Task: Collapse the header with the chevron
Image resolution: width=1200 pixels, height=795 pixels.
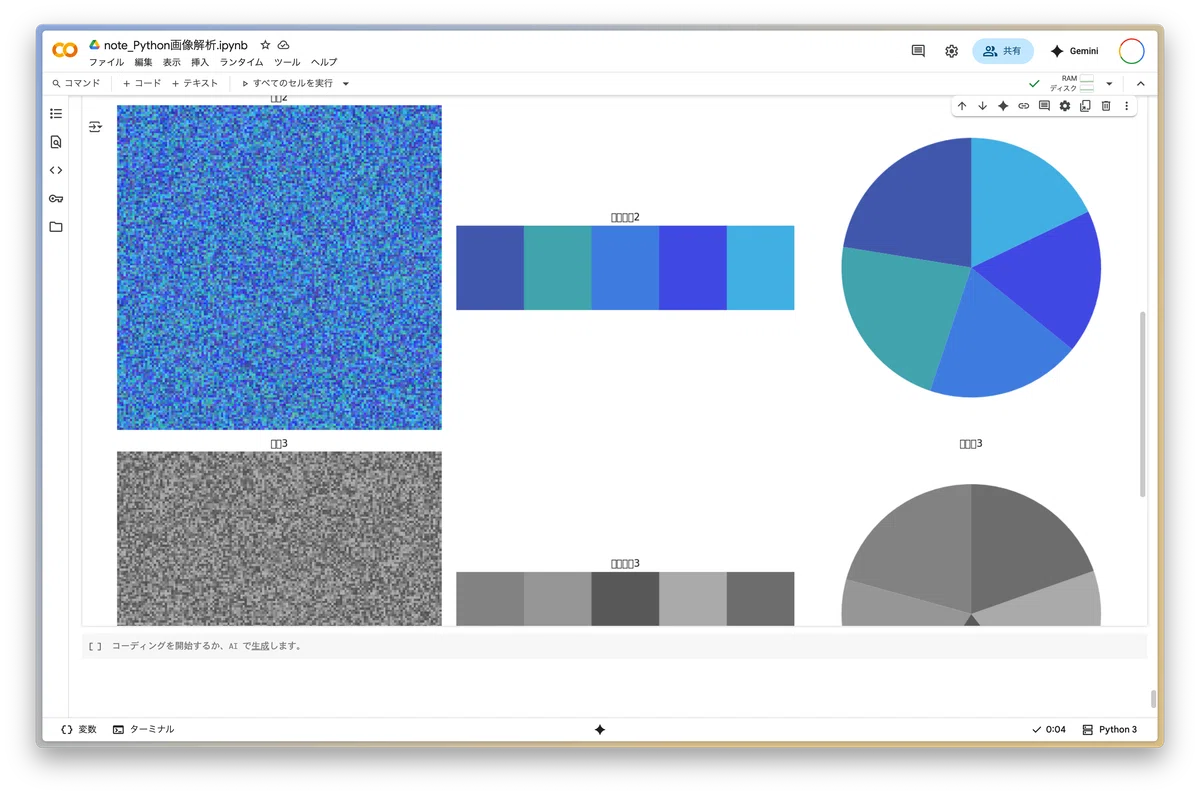Action: coord(1140,84)
